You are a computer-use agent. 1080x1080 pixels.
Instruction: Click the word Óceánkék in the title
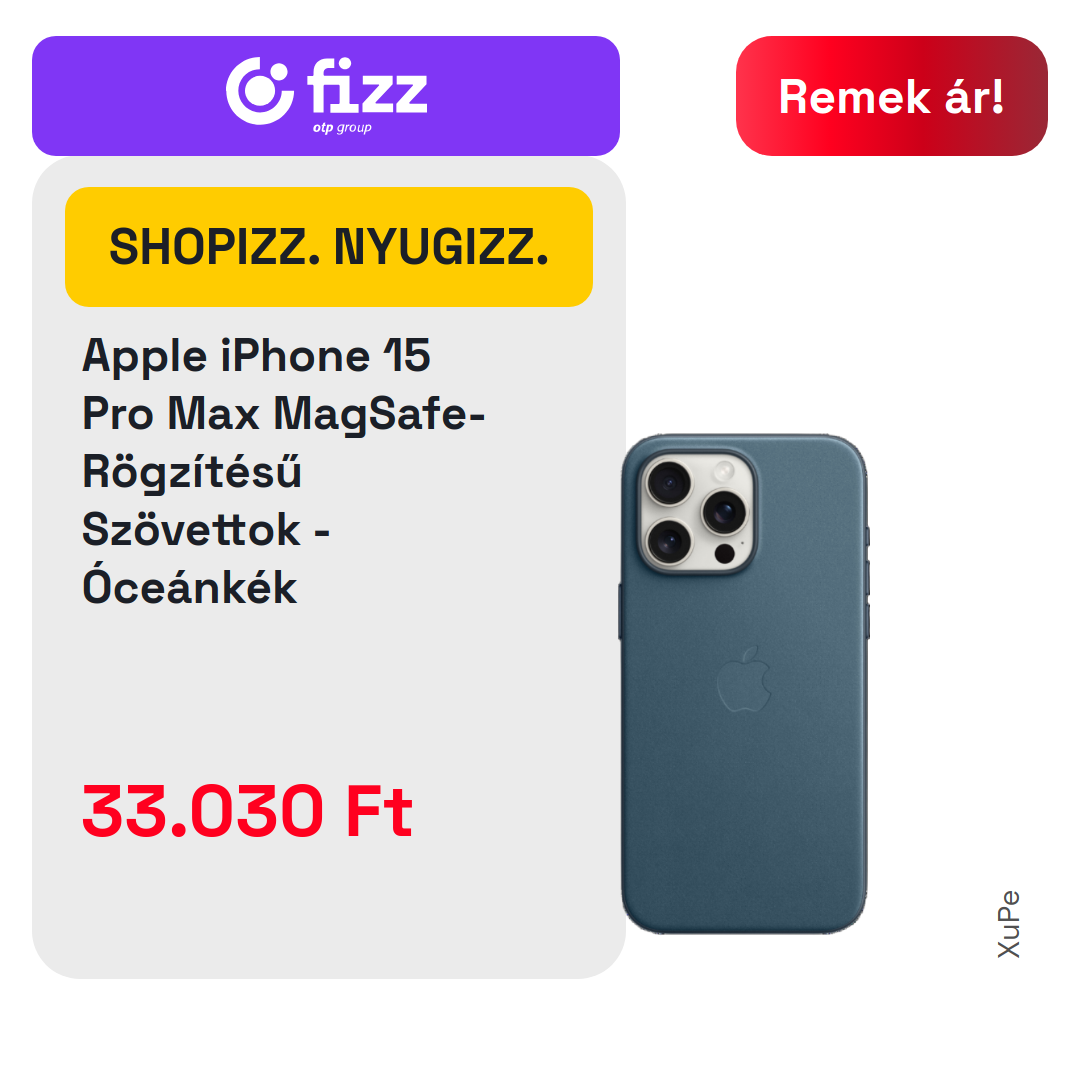point(189,587)
